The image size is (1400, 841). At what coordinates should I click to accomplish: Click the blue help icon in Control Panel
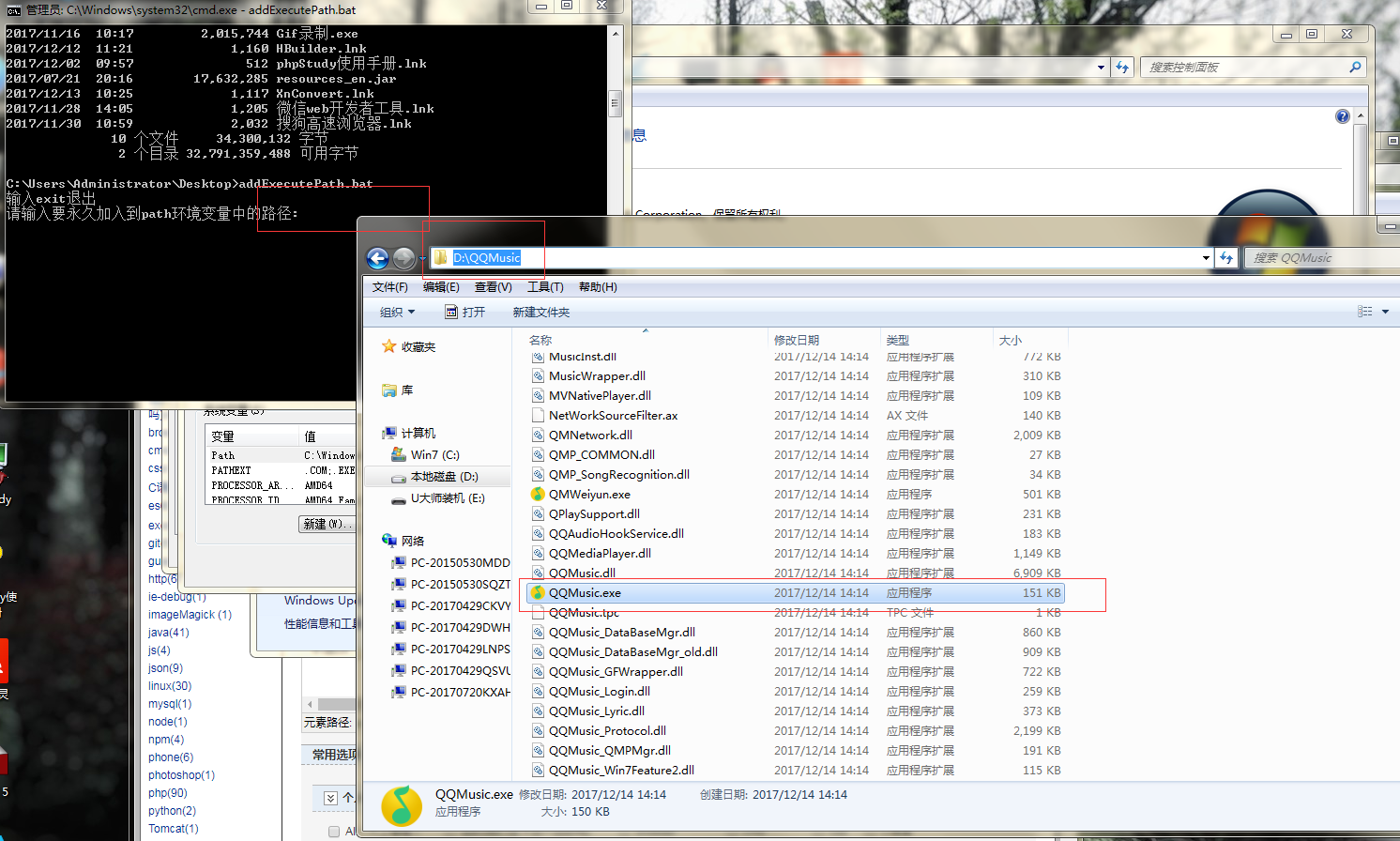[1343, 116]
